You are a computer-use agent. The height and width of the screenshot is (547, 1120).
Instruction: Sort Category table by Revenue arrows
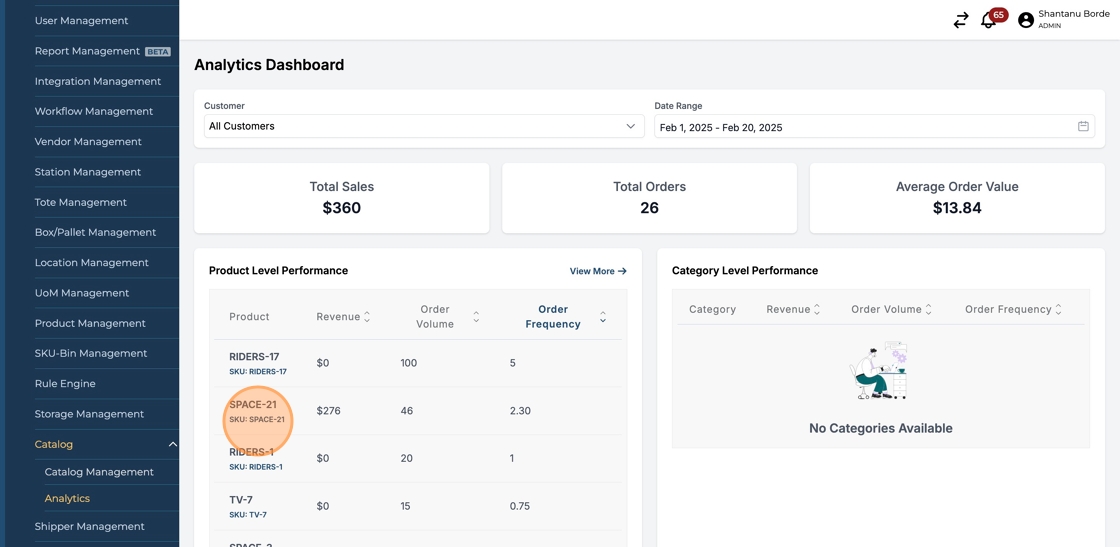[817, 310]
